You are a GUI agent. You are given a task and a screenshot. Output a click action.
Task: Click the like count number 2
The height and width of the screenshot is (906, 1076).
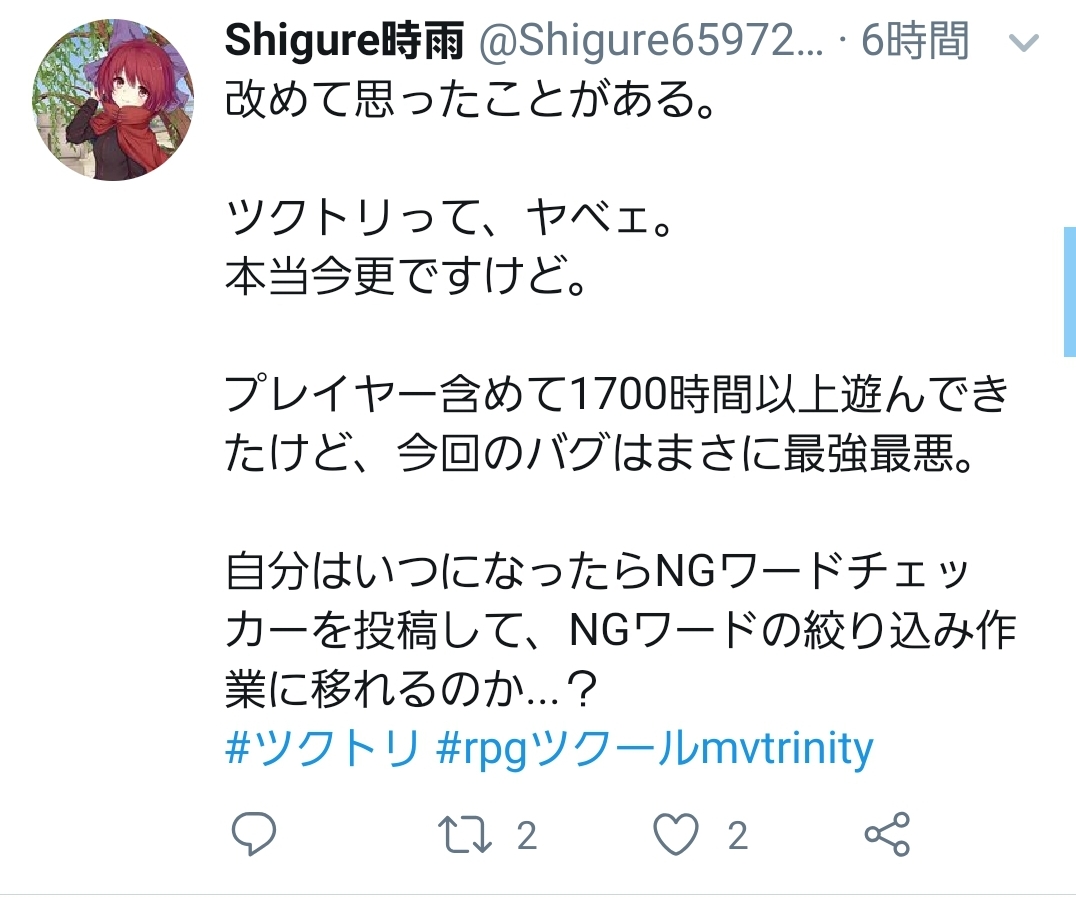tap(738, 835)
